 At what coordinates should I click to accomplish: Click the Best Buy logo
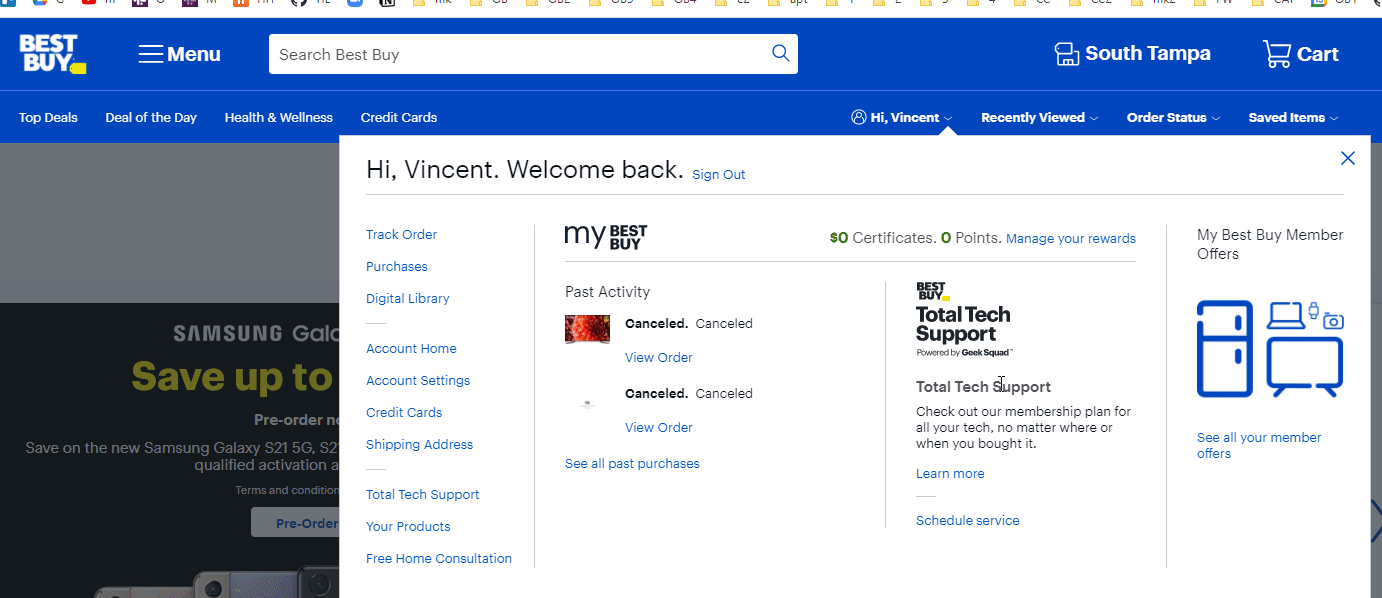53,54
